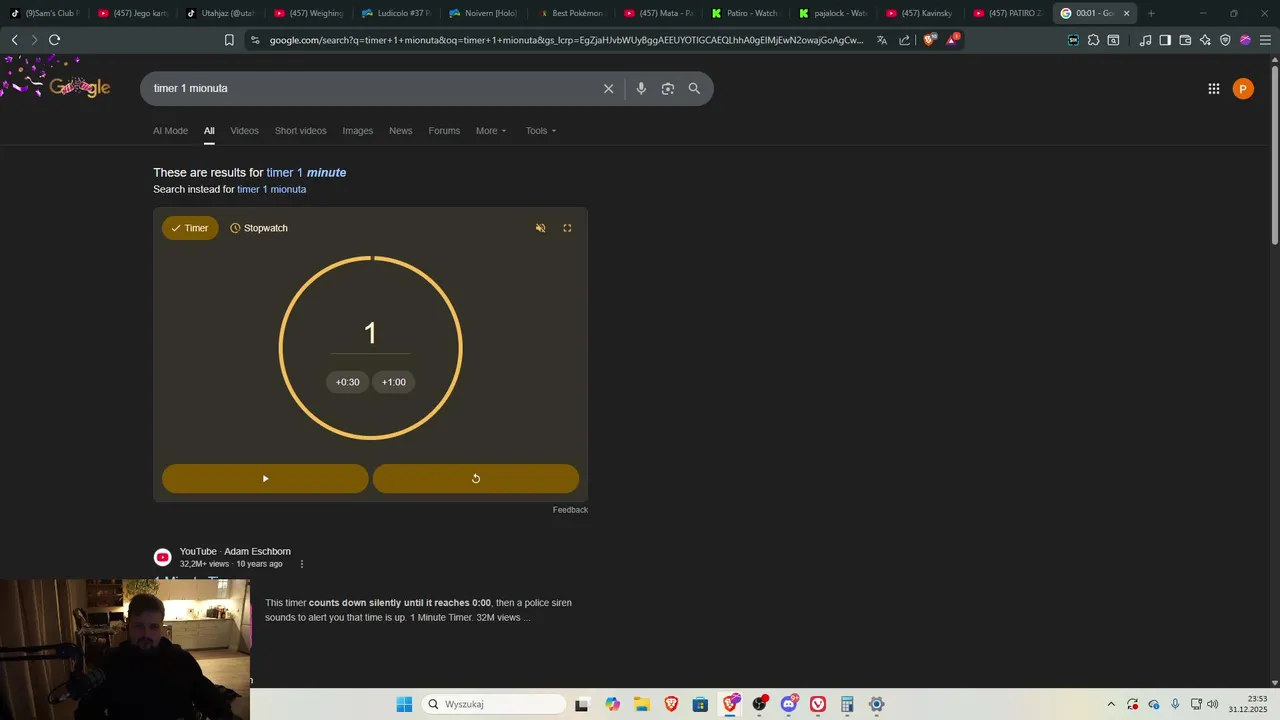Open File Explorer from the taskbar
Screen dimensions: 1280x720
pyautogui.click(x=641, y=704)
